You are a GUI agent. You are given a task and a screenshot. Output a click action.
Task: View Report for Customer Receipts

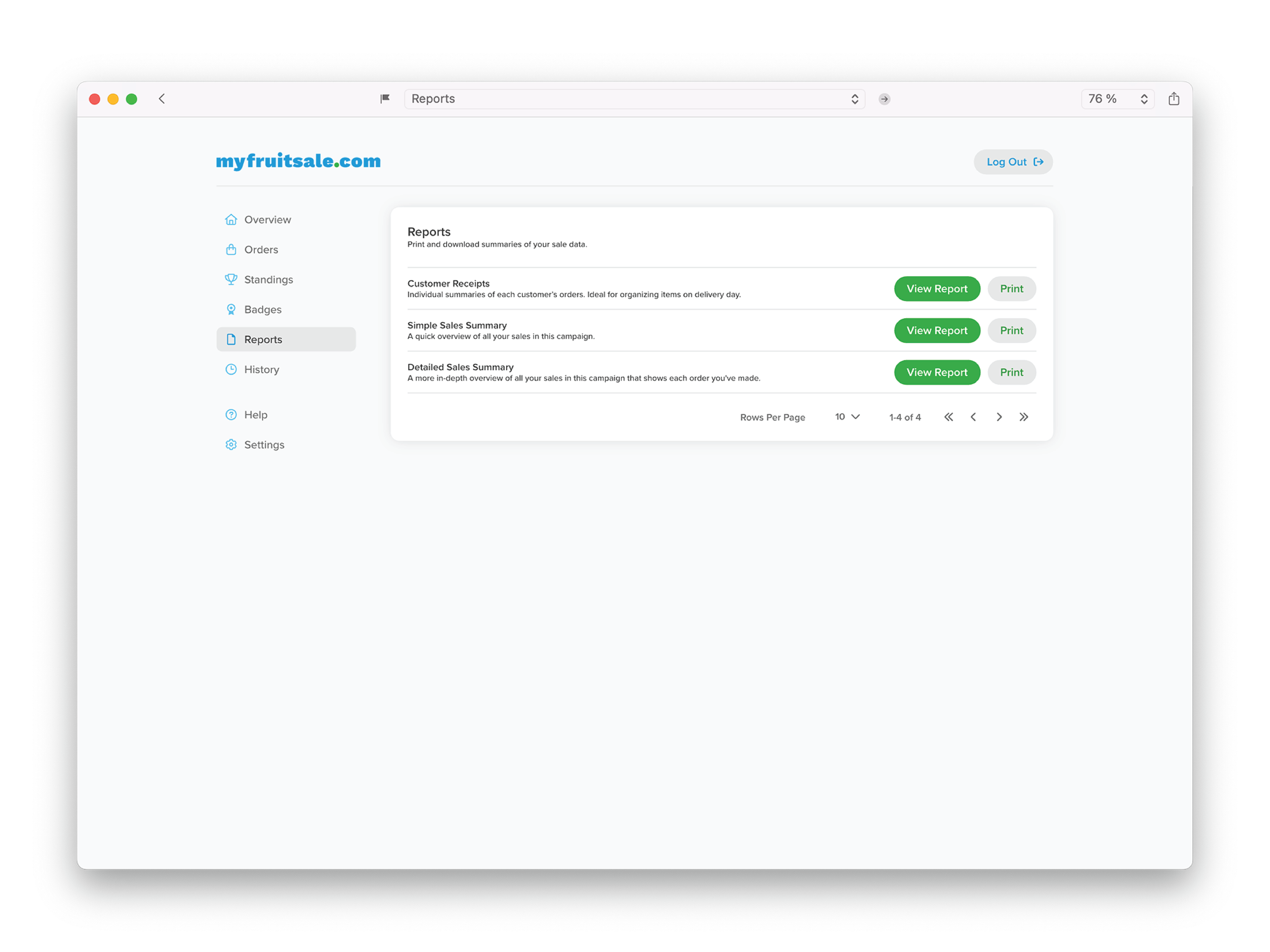click(936, 289)
